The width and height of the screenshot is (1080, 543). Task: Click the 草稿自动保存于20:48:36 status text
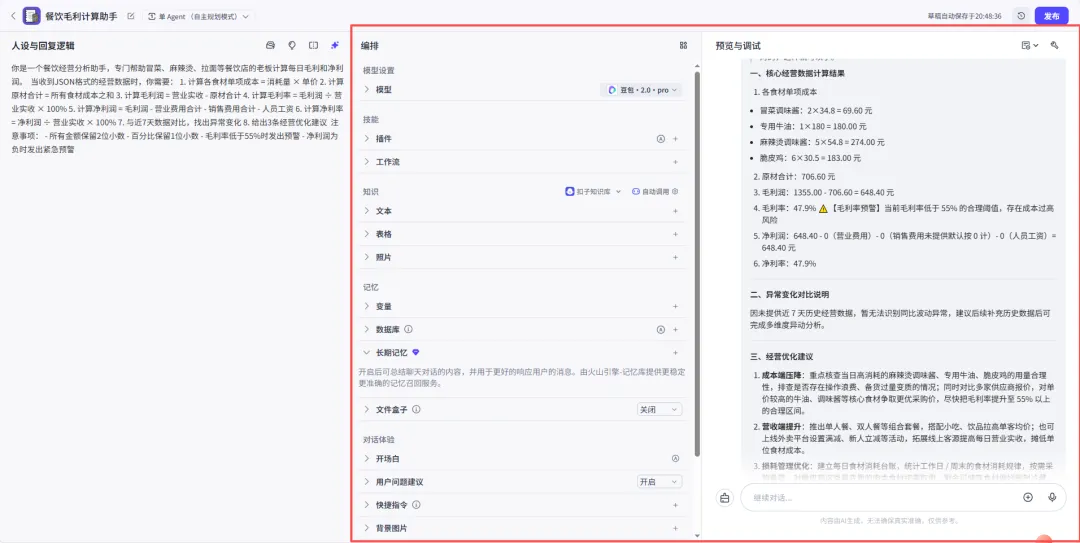click(964, 16)
